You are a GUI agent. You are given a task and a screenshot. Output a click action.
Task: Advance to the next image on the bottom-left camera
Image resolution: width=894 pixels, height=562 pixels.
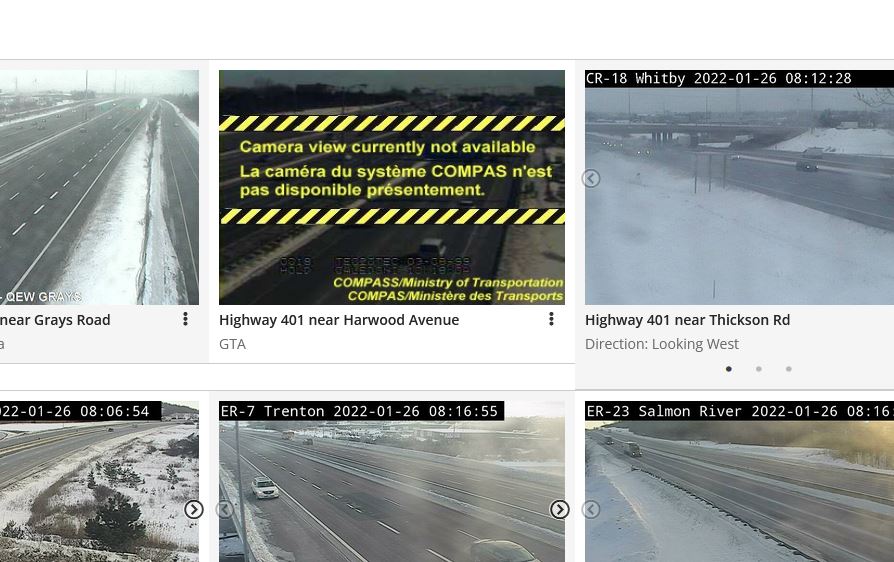pyautogui.click(x=194, y=509)
